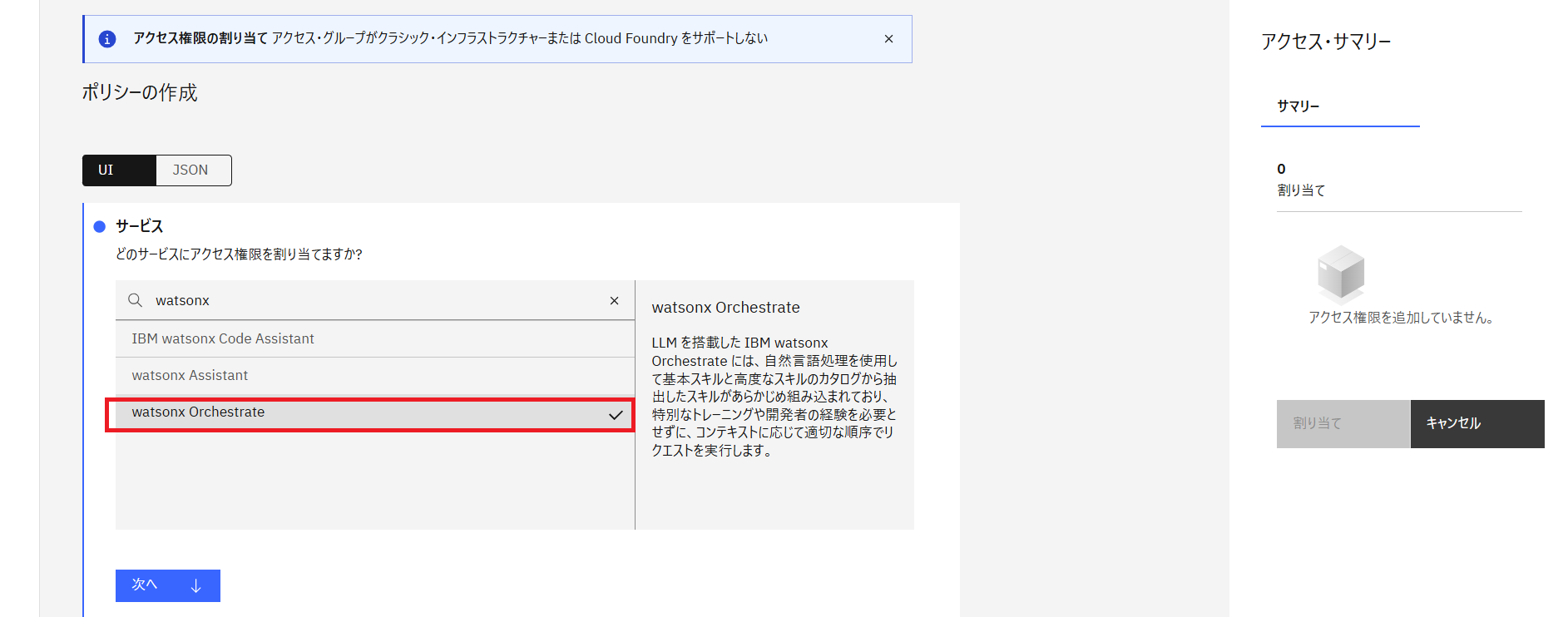The image size is (1568, 617).
Task: Close the access assignment info banner
Action: pyautogui.click(x=888, y=39)
